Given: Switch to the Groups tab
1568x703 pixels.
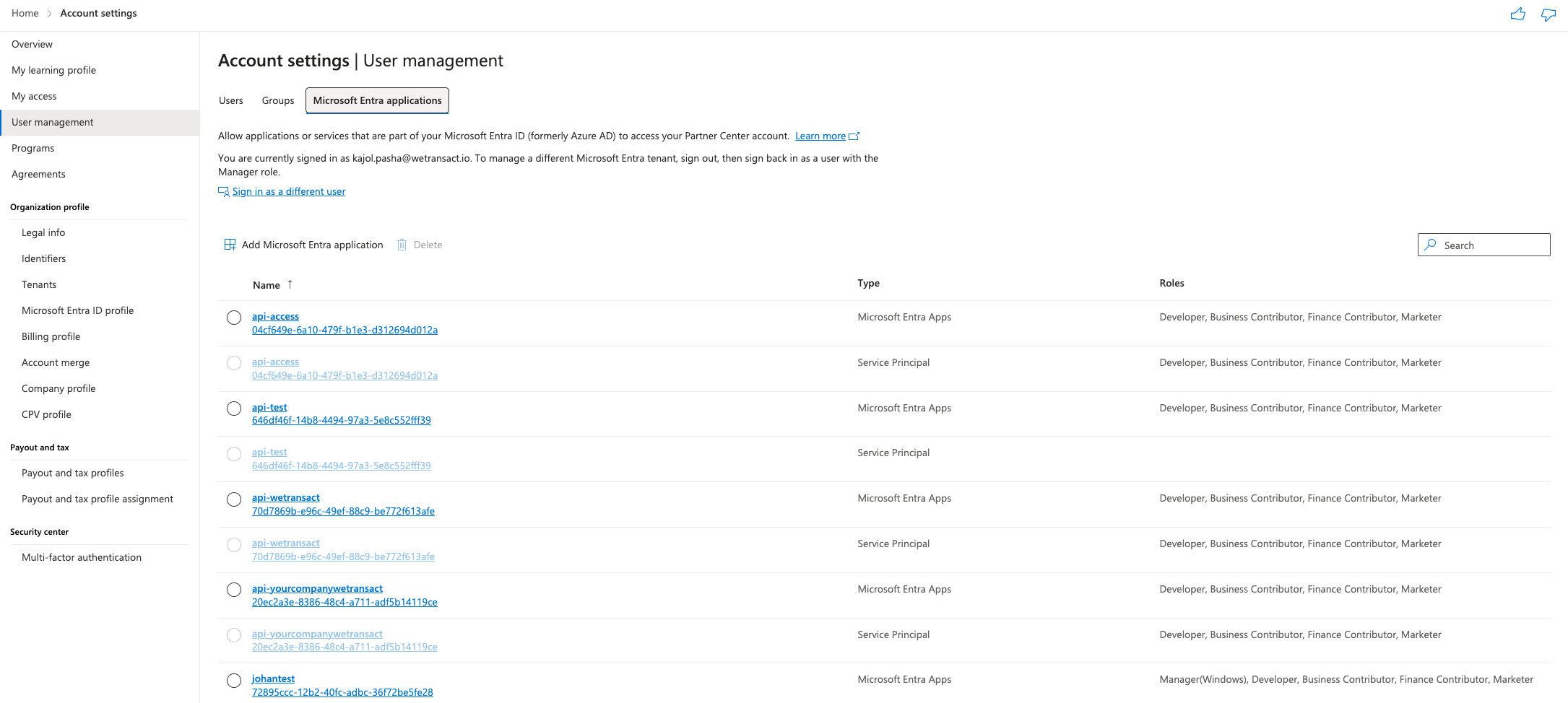Looking at the screenshot, I should [278, 100].
